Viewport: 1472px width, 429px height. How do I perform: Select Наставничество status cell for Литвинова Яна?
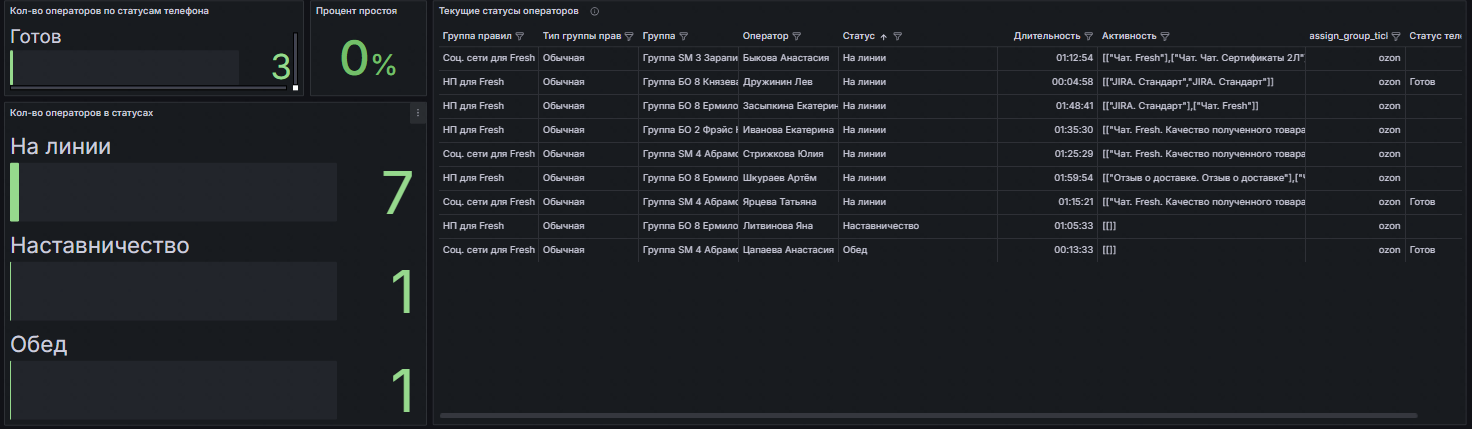(922, 226)
